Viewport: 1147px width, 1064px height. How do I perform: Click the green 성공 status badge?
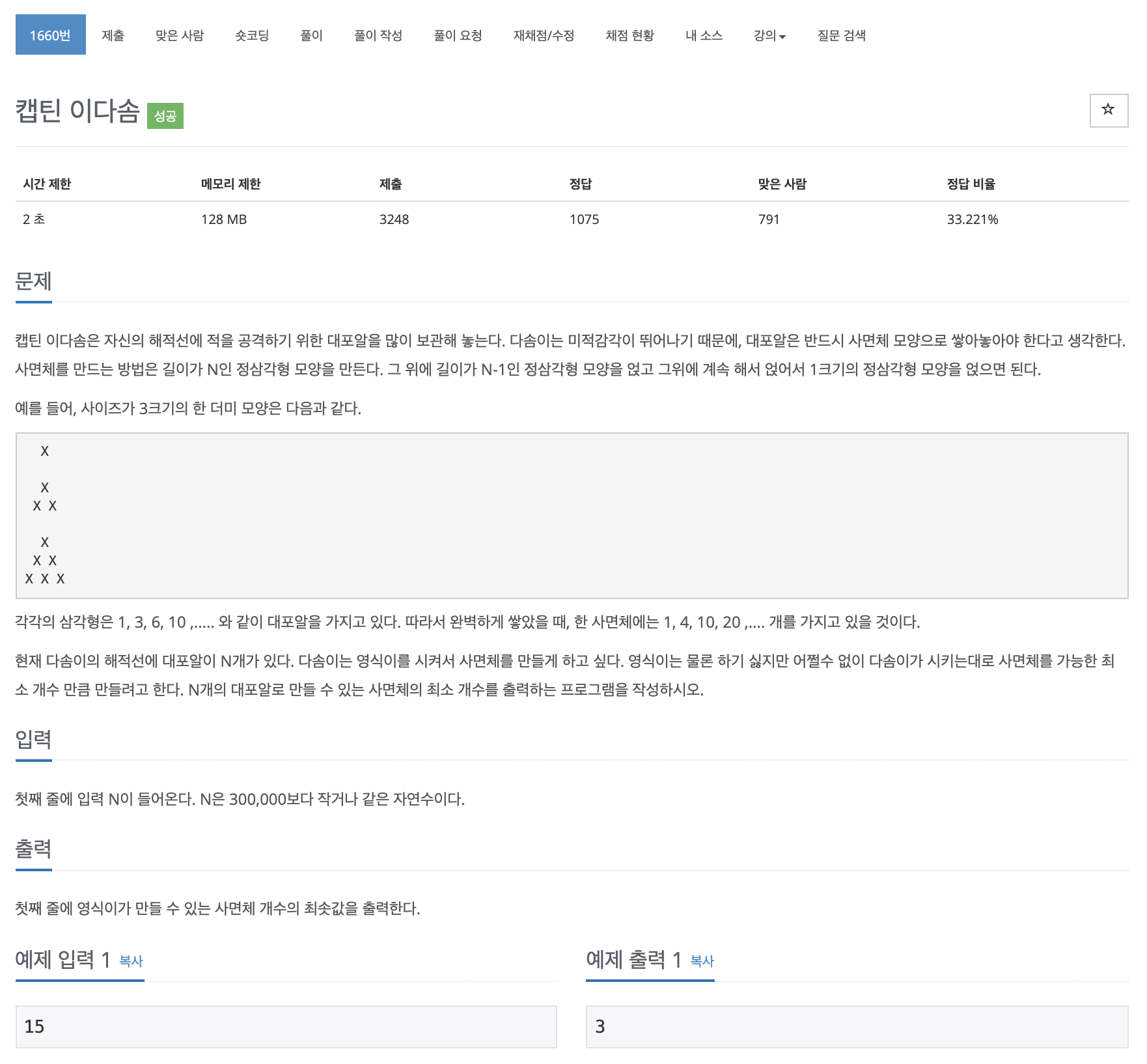pyautogui.click(x=165, y=116)
